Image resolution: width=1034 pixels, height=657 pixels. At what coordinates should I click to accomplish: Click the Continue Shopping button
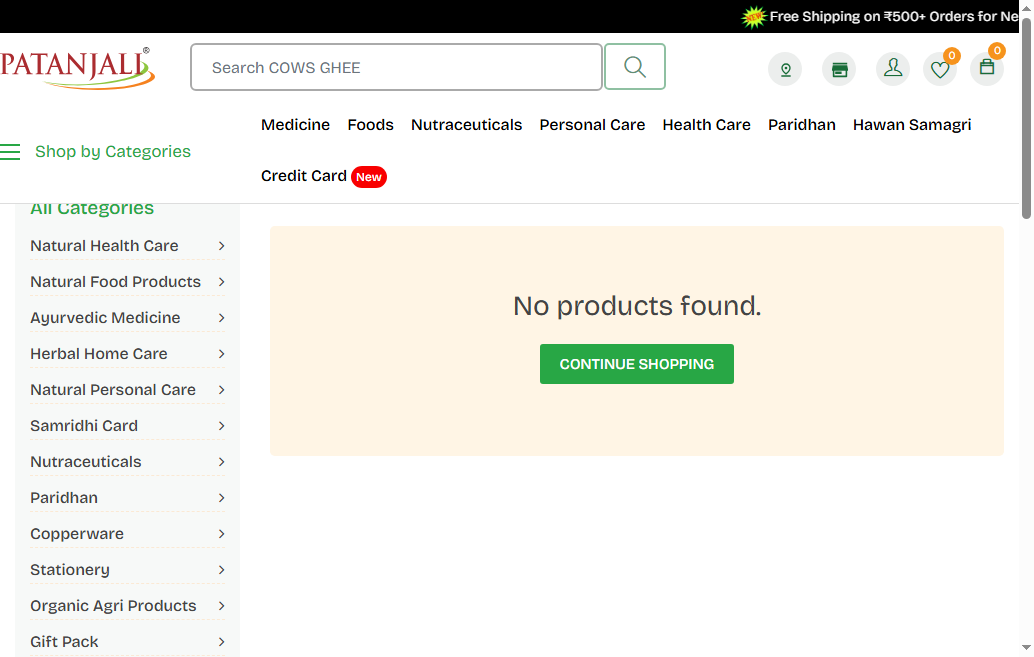click(636, 364)
